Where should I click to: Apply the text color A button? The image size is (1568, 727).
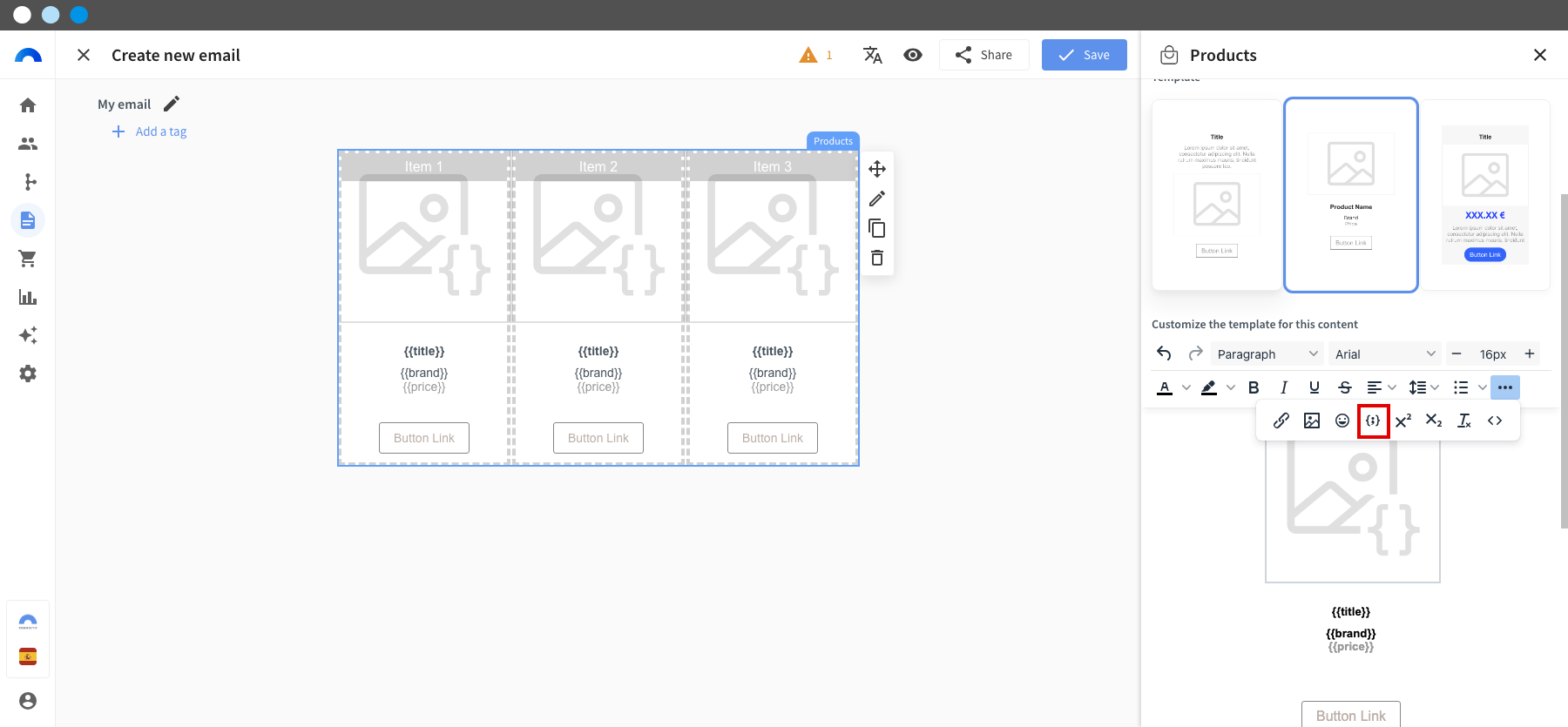tap(1165, 387)
